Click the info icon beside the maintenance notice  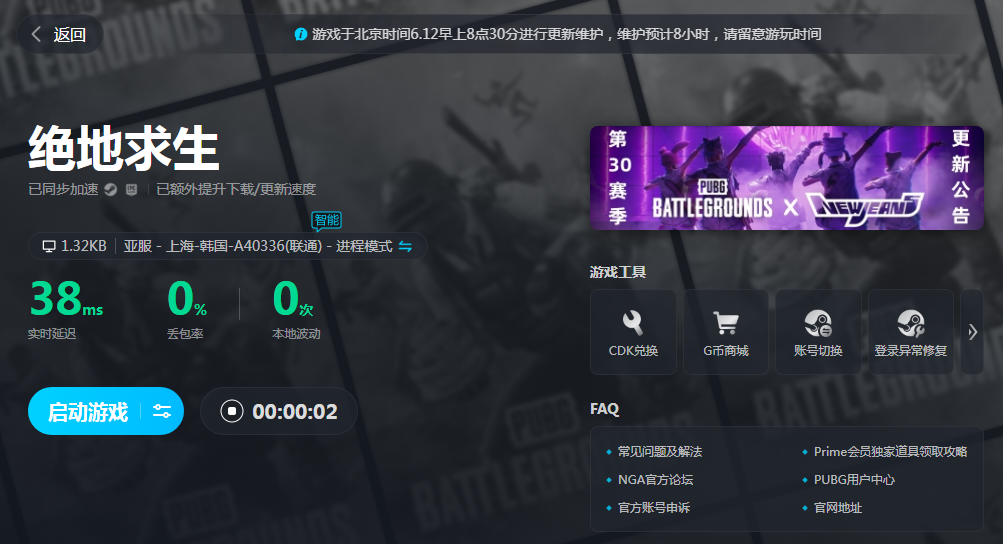(x=301, y=34)
